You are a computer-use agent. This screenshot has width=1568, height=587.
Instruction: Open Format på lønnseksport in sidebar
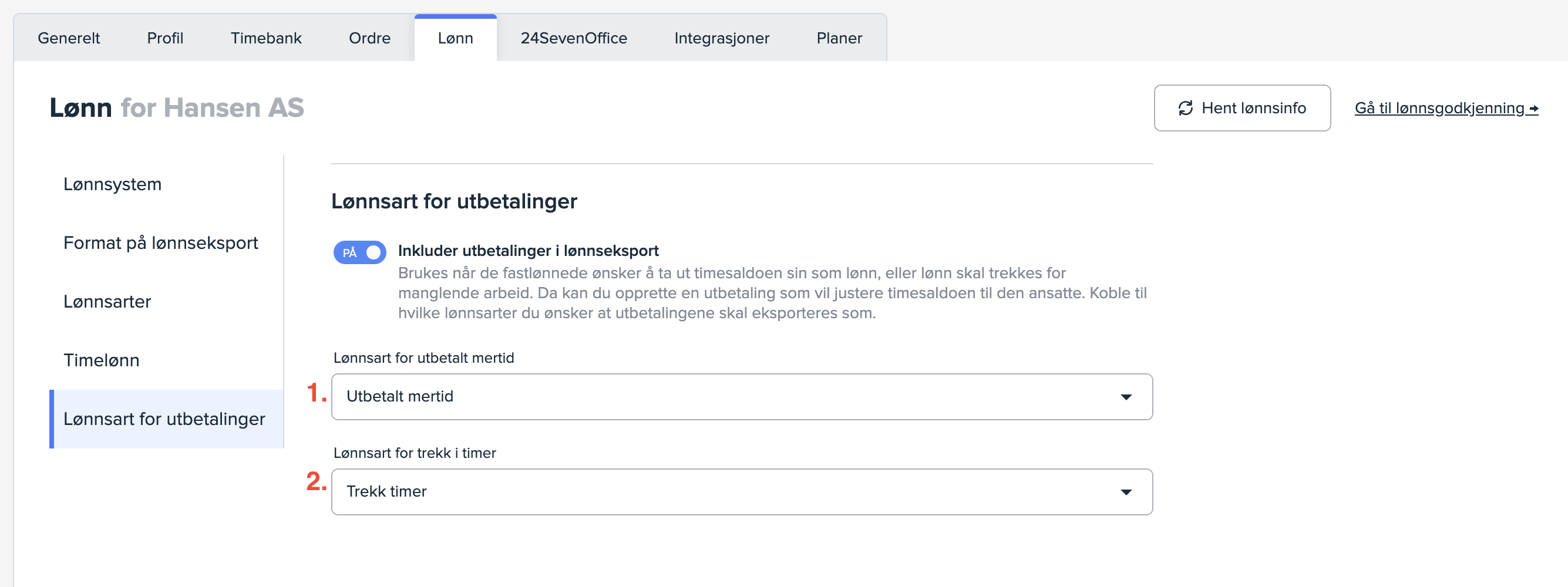[161, 242]
